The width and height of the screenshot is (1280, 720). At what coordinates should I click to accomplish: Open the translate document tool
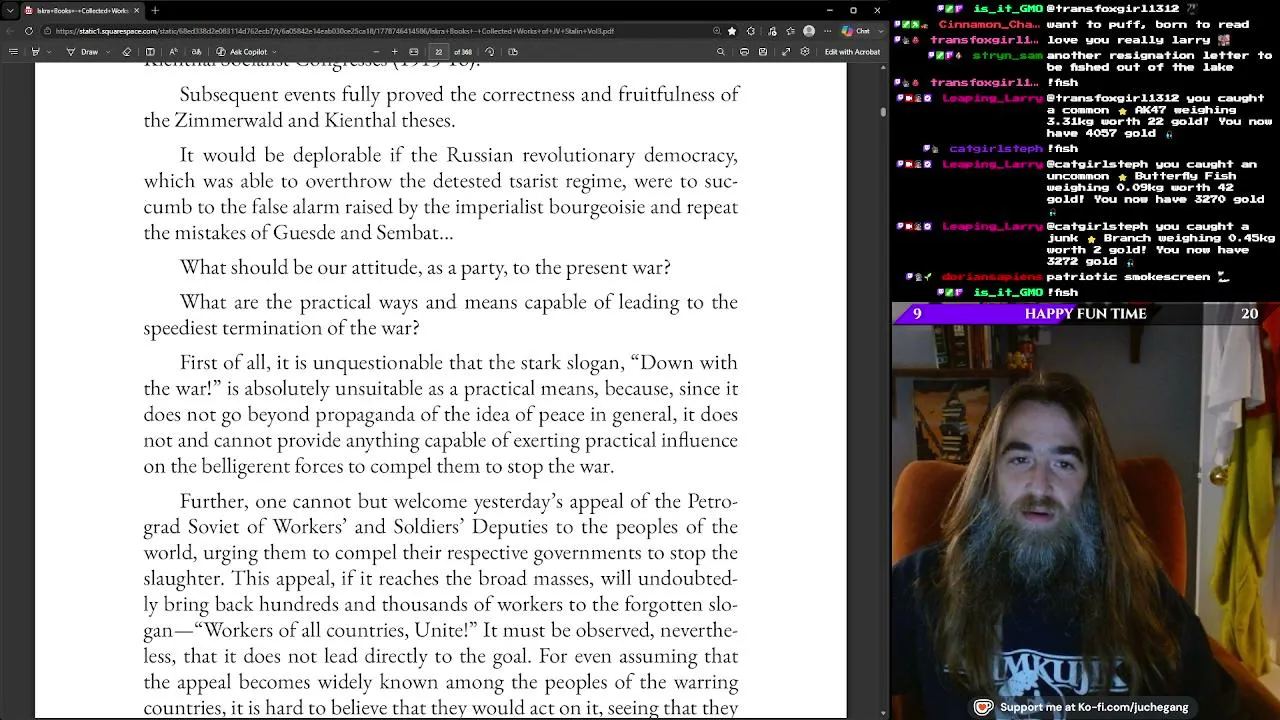click(x=196, y=52)
